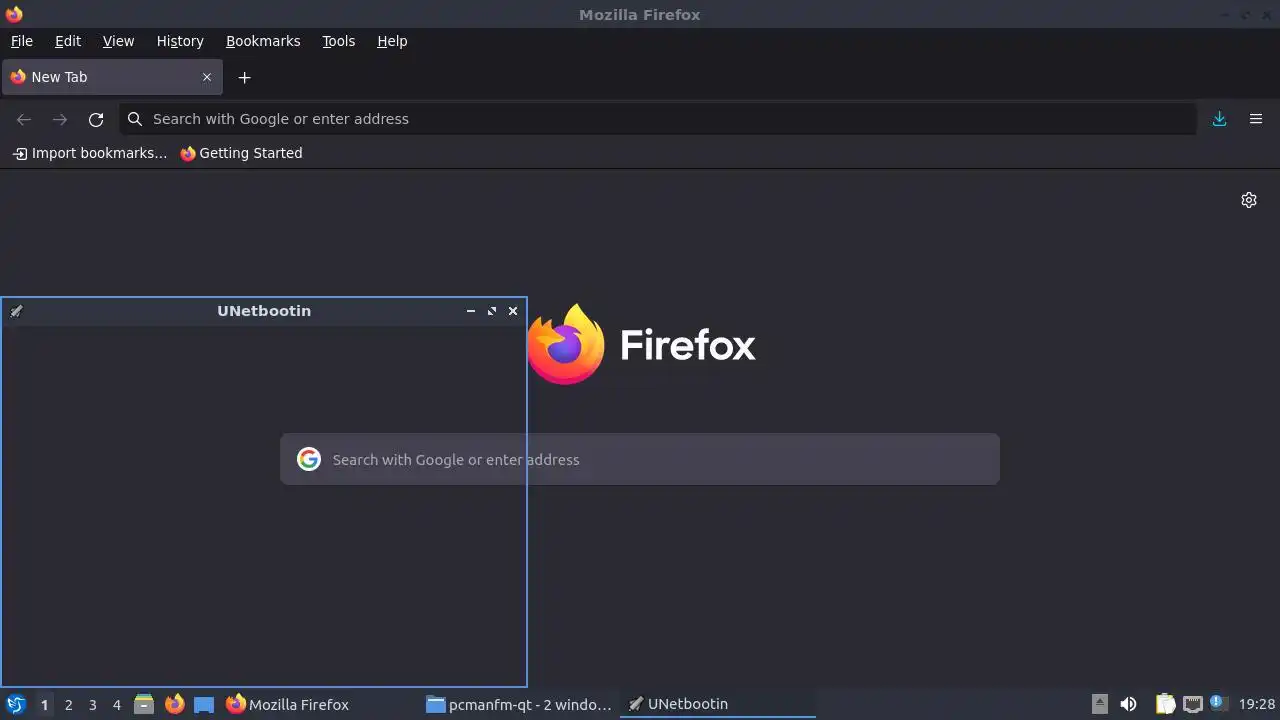Open the File menu in Firefox

tap(22, 41)
